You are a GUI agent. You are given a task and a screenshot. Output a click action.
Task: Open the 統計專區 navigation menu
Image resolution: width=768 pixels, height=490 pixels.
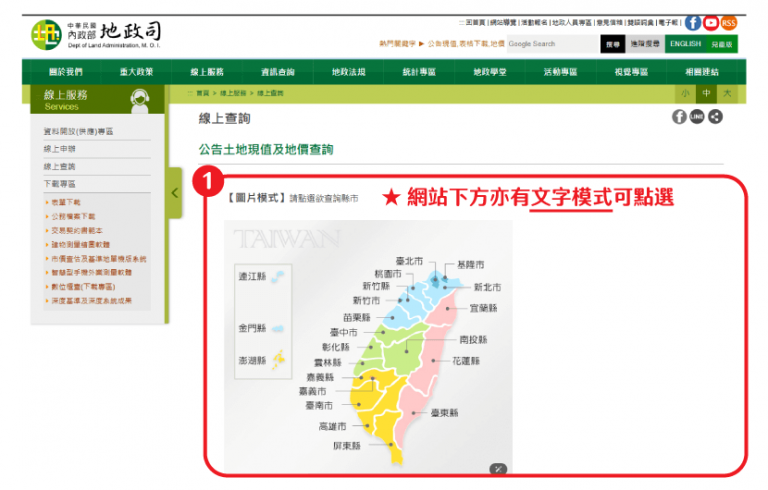pos(419,72)
